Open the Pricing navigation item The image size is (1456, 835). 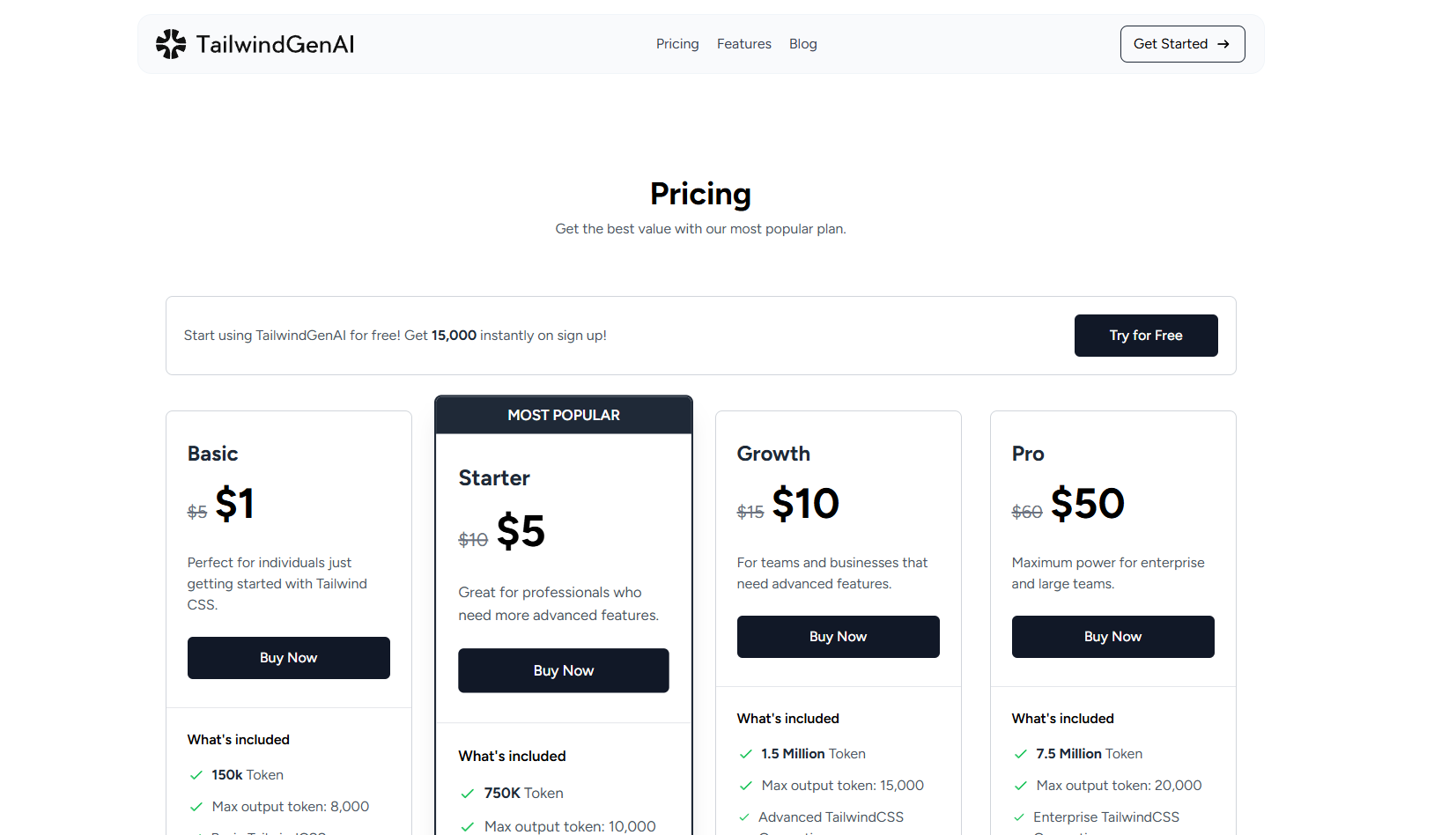tap(677, 43)
